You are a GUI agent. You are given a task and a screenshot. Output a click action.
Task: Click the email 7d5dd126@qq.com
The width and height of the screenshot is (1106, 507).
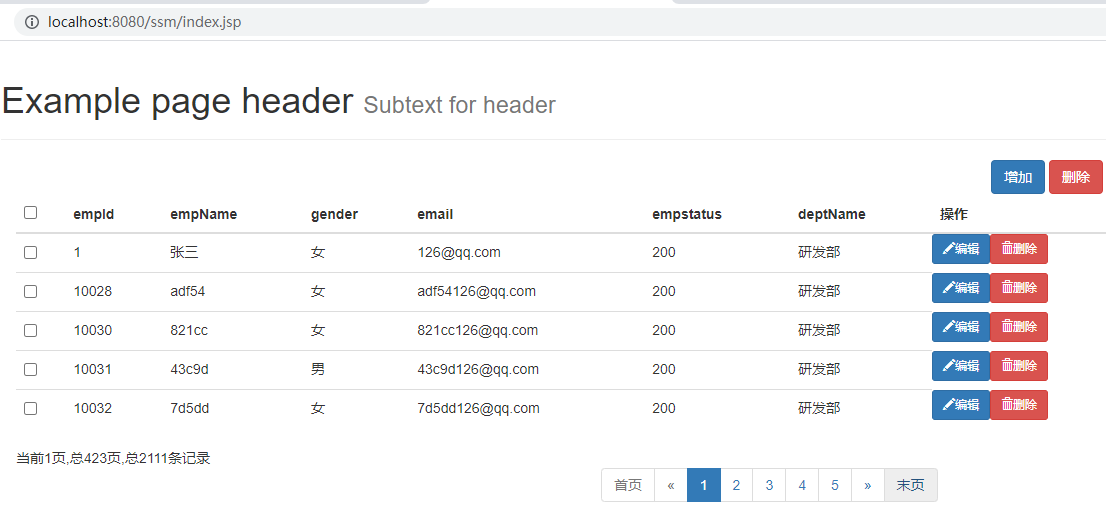[479, 408]
